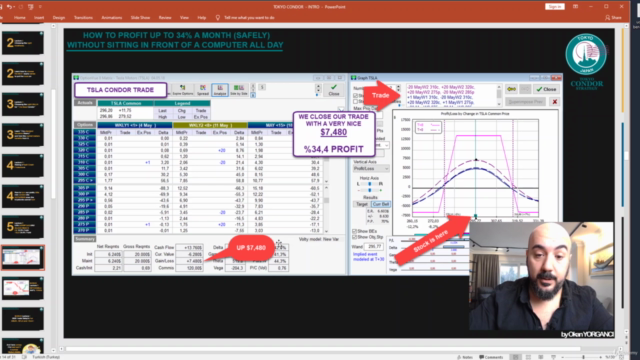Start slideshow from beginning icon in title bar
The width and height of the screenshot is (640, 360).
(x=31, y=7)
